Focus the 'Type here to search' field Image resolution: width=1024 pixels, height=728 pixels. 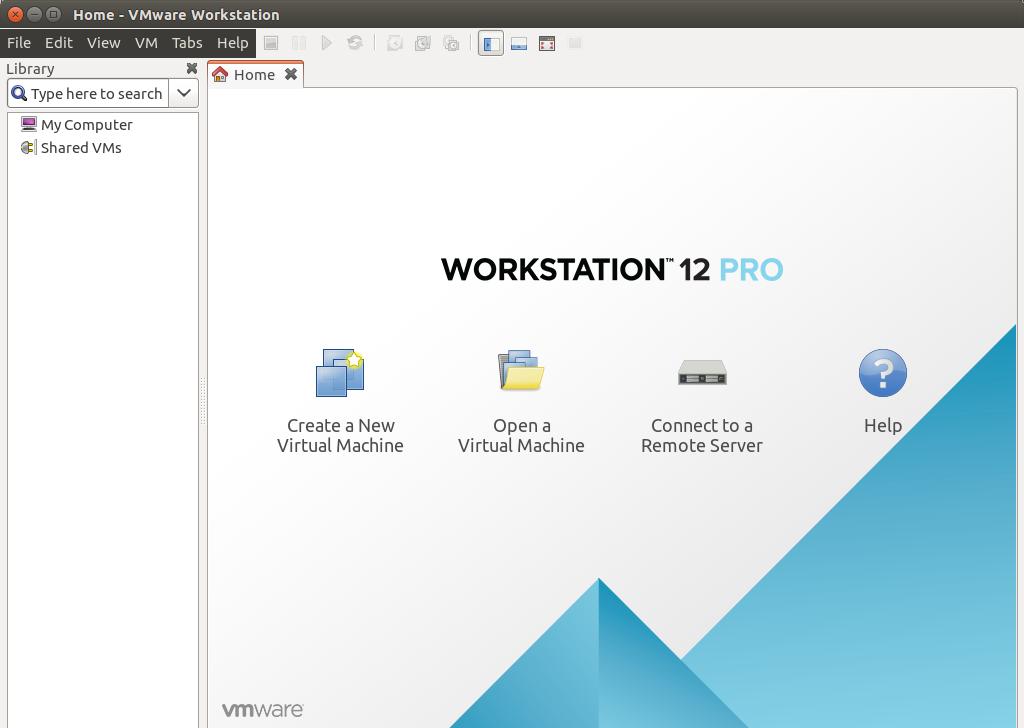[97, 94]
